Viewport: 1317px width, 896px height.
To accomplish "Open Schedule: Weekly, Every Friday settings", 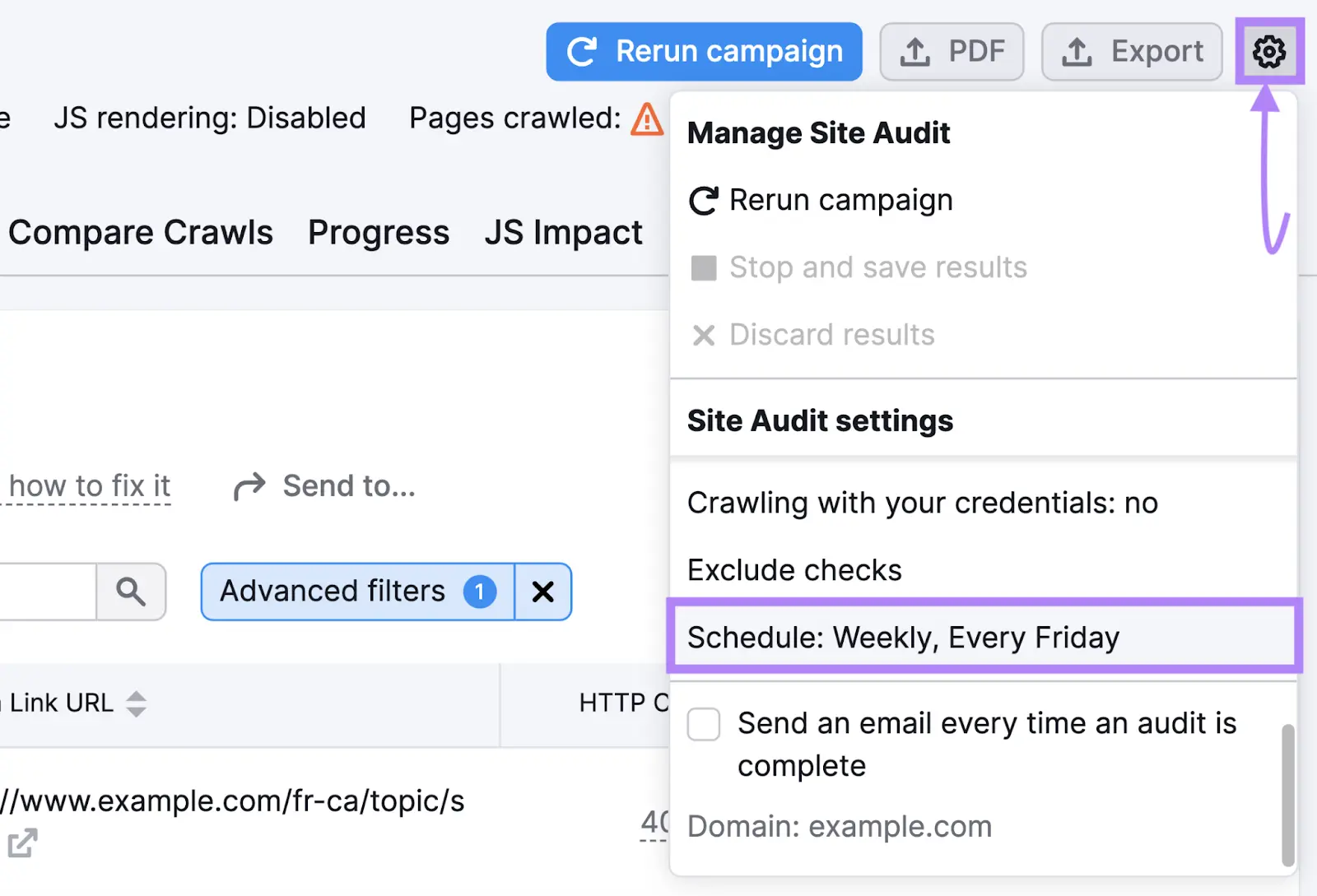I will tap(903, 637).
